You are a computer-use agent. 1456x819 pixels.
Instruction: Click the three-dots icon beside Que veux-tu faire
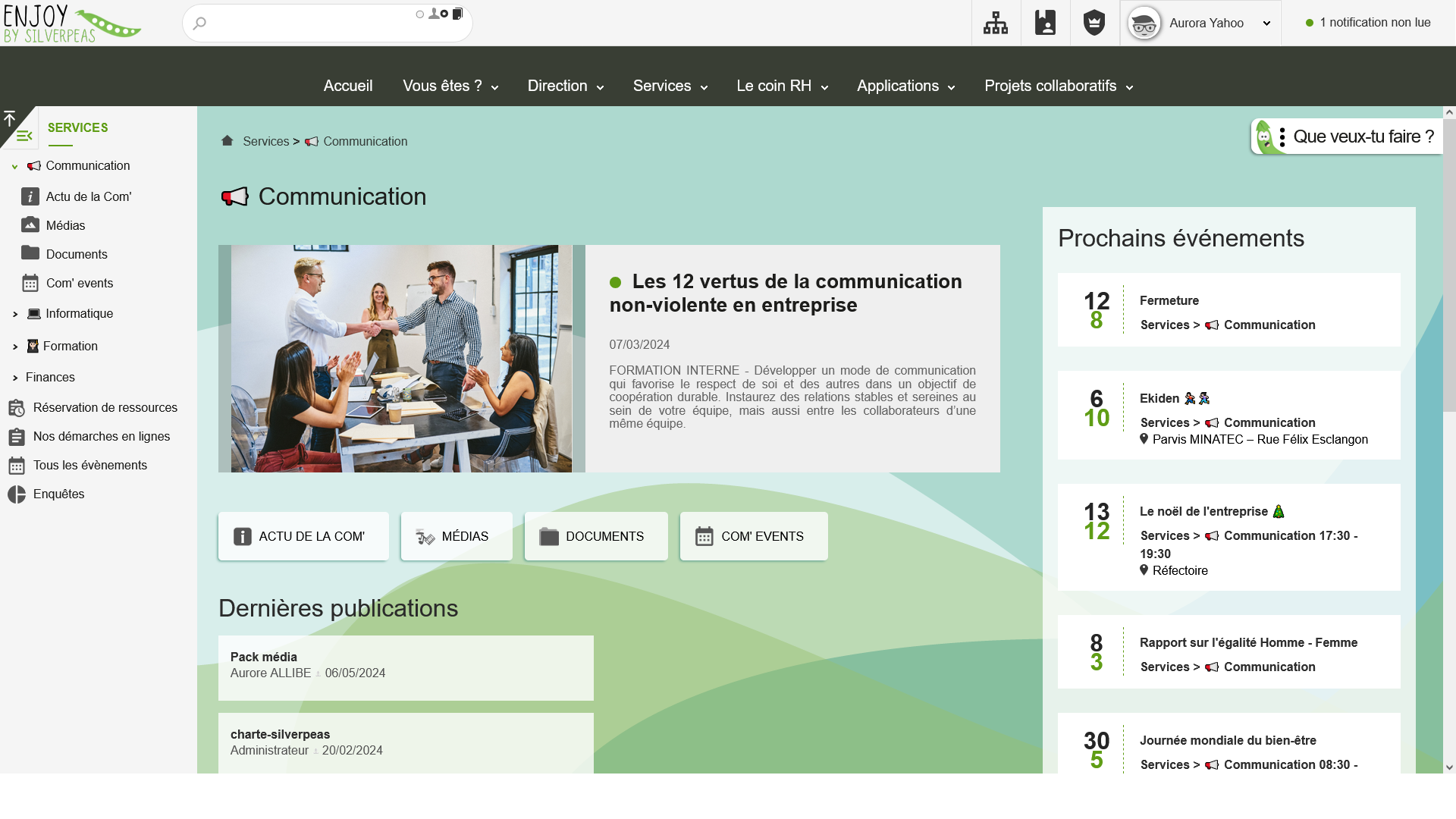1282,137
